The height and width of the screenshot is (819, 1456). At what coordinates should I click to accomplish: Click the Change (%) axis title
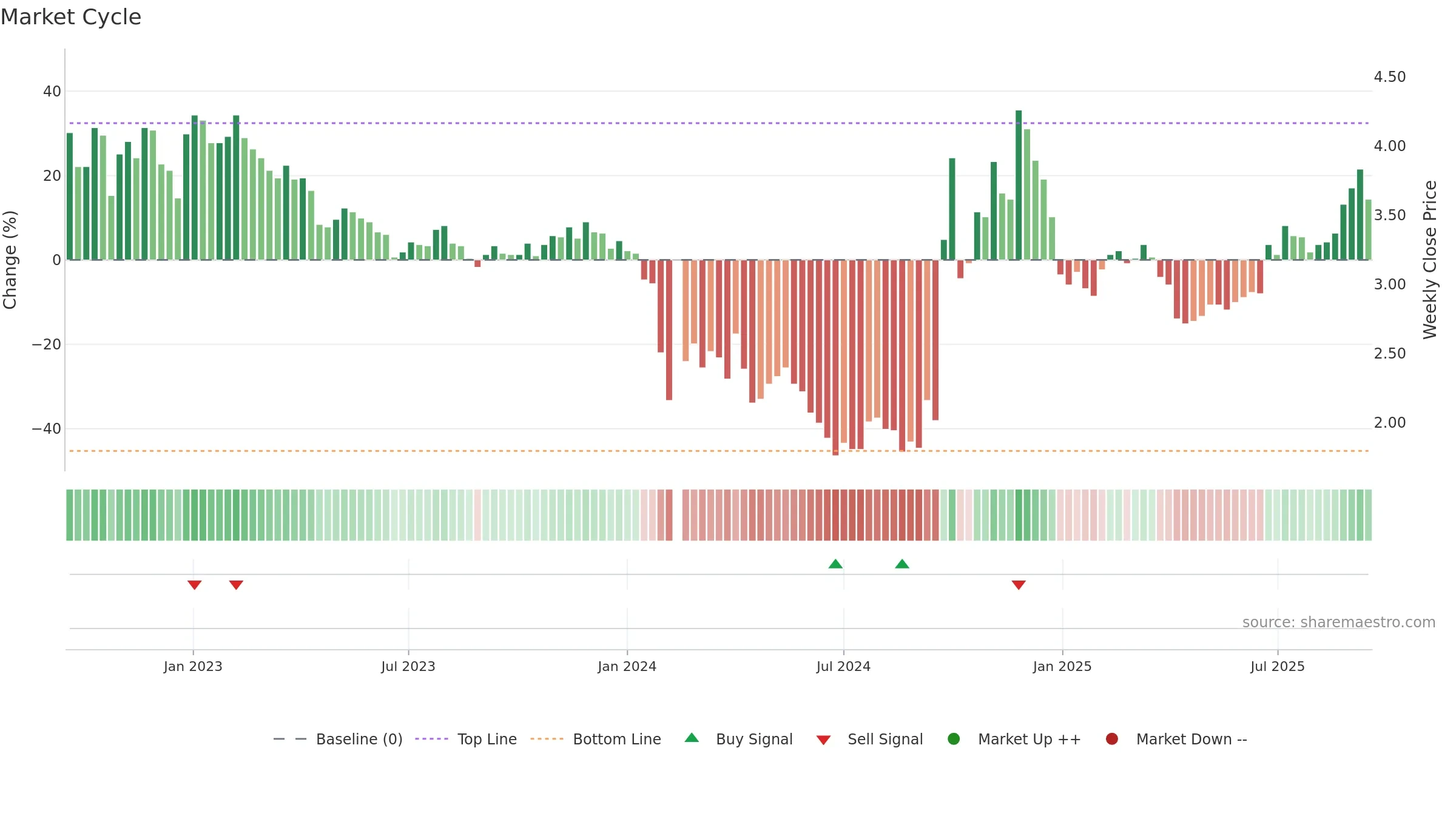10,260
